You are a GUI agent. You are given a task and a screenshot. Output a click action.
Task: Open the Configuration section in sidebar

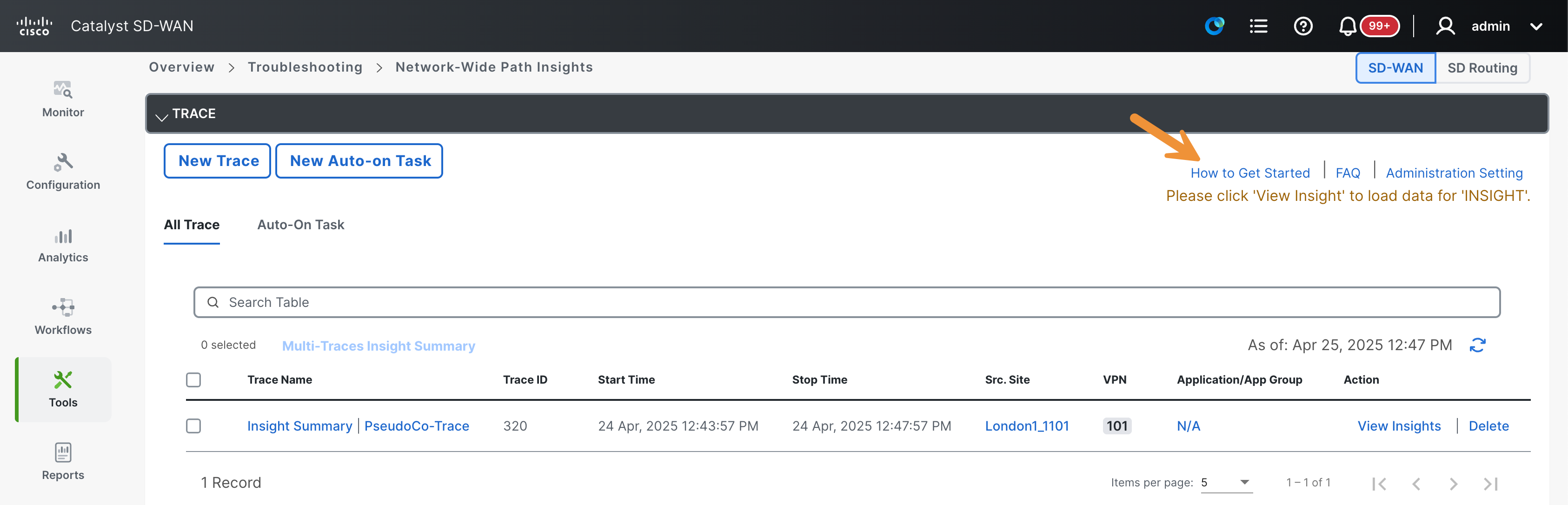pos(63,172)
